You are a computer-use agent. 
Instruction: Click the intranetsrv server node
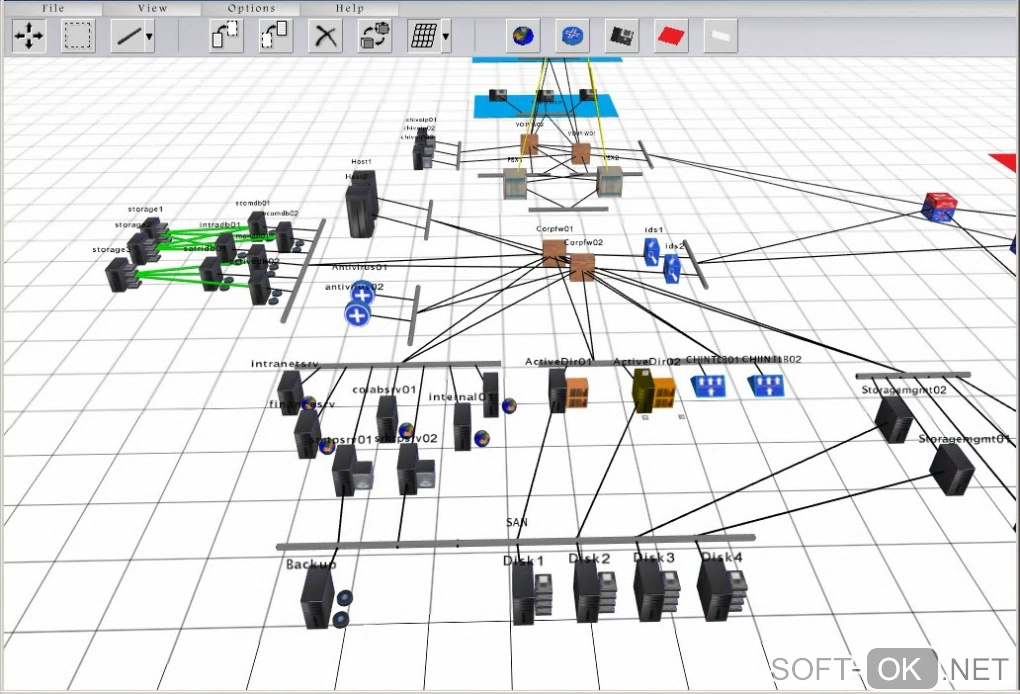tap(290, 390)
